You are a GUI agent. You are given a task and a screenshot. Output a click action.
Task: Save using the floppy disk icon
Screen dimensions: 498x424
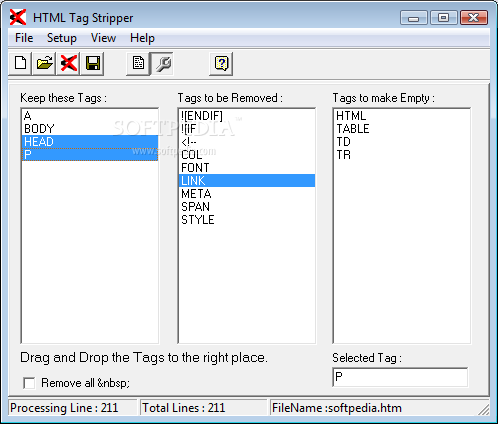(x=93, y=63)
